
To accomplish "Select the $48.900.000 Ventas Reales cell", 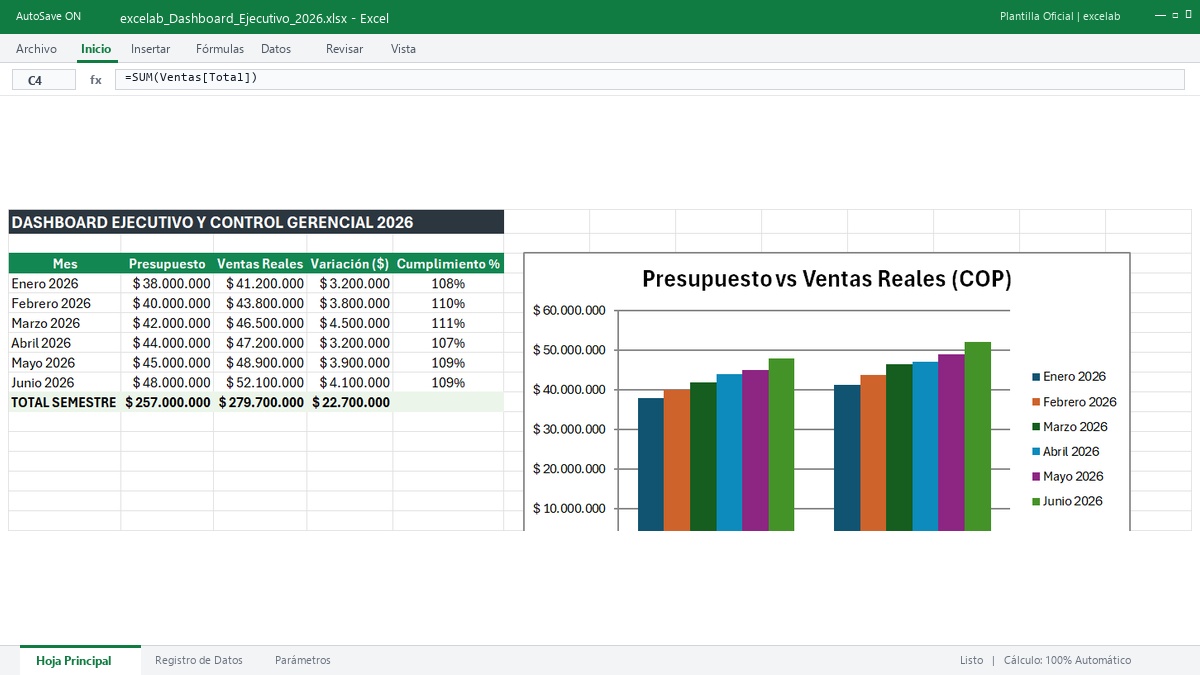I will pyautogui.click(x=260, y=363).
